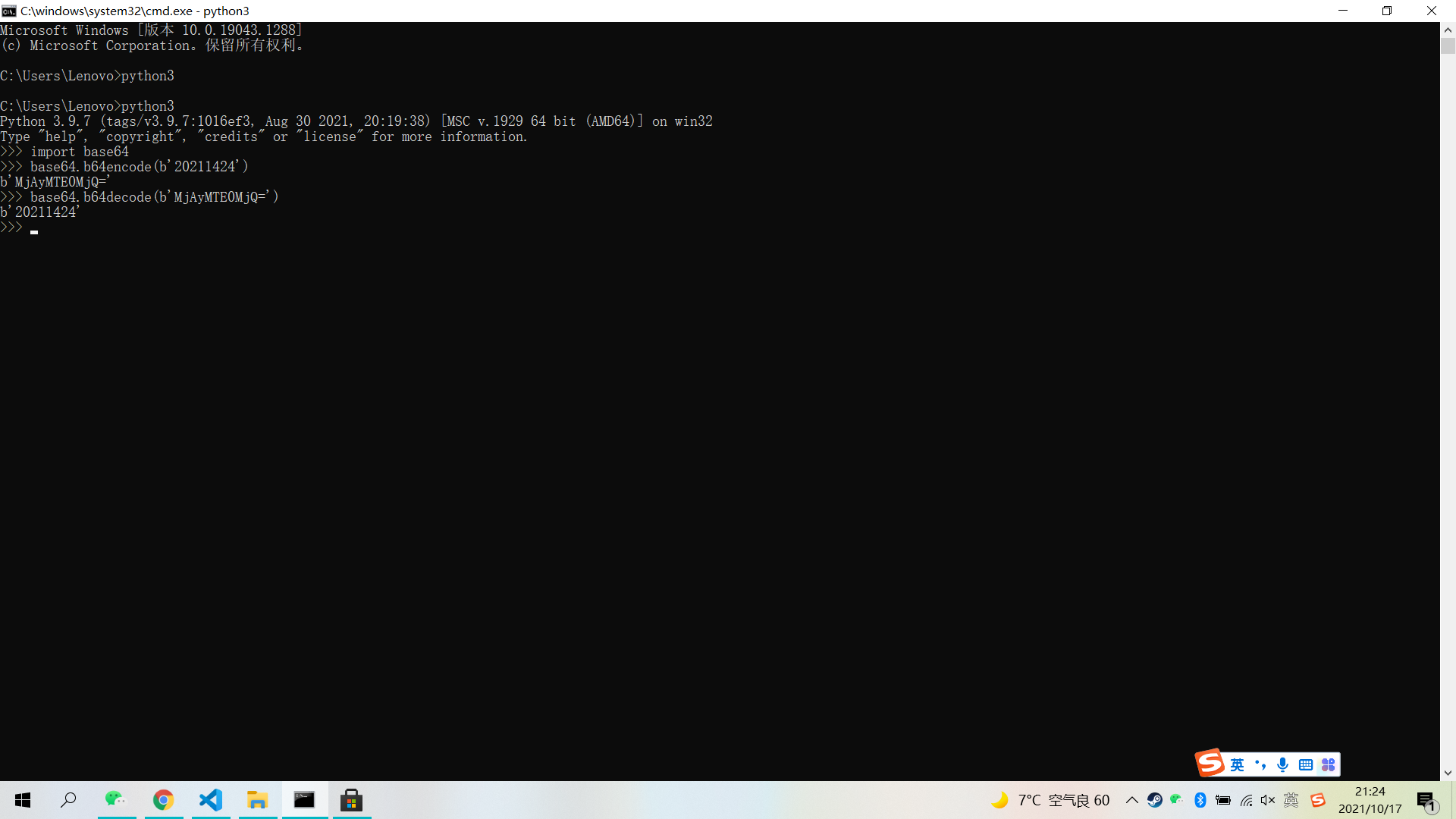
Task: Click the clock and date display
Action: pos(1370,800)
